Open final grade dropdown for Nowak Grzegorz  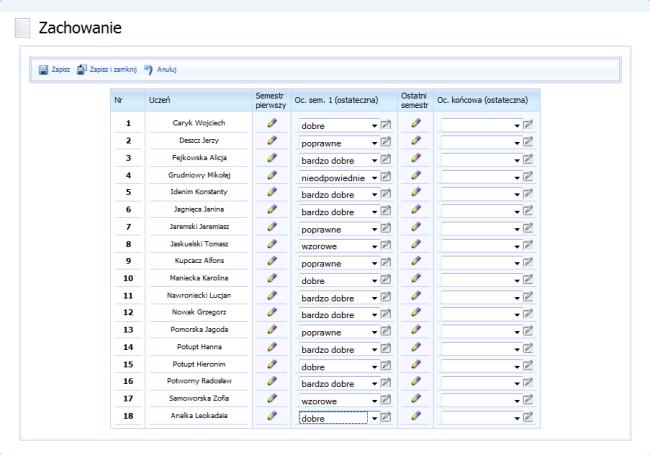(x=481, y=314)
